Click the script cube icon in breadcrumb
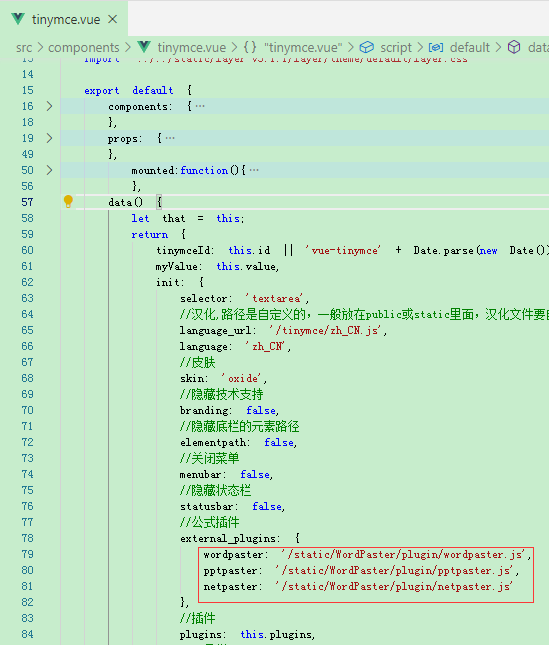Image resolution: width=549 pixels, height=645 pixels. 367,47
